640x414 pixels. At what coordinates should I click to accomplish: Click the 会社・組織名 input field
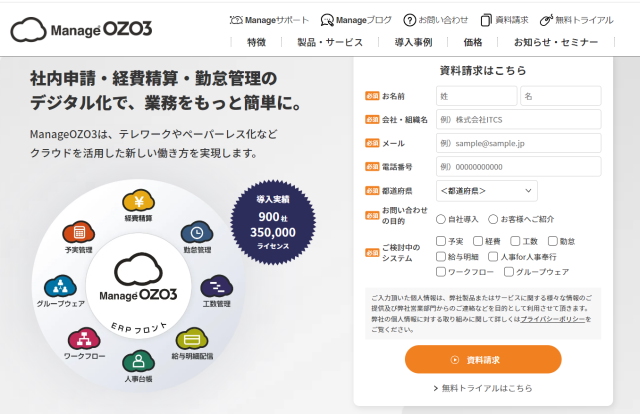[x=518, y=120]
